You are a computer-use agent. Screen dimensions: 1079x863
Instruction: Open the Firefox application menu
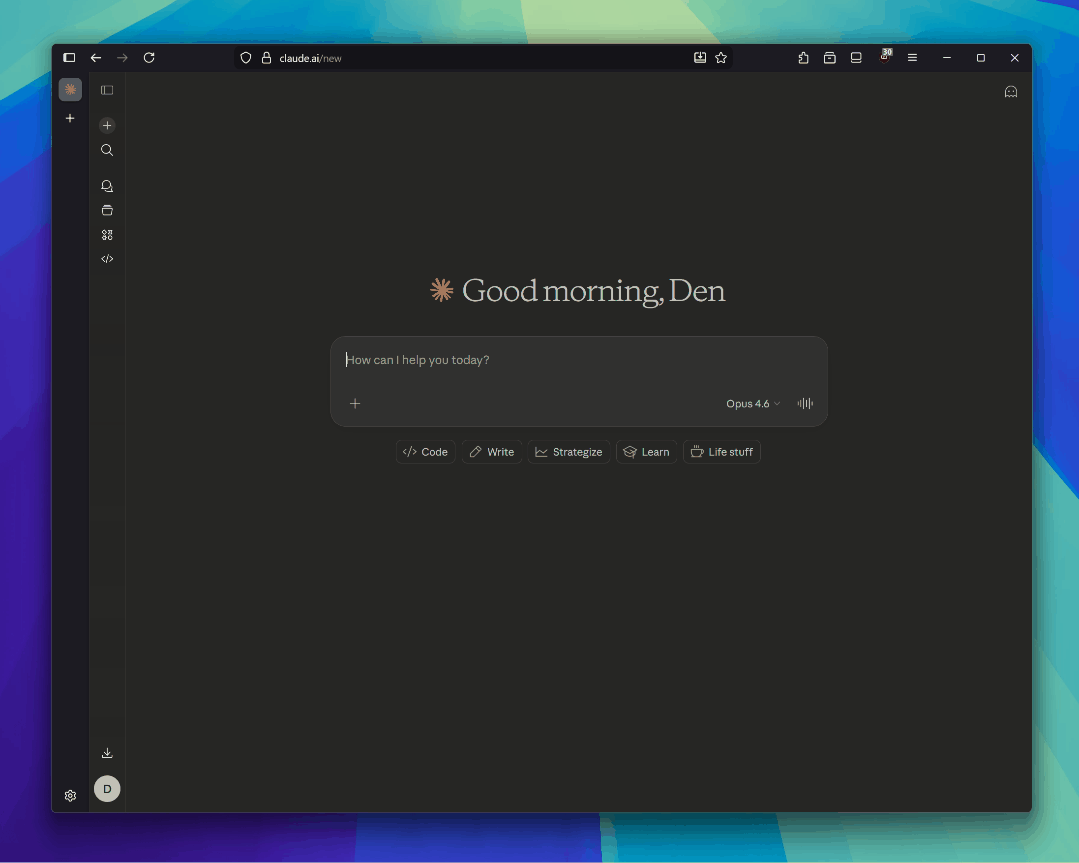click(912, 57)
